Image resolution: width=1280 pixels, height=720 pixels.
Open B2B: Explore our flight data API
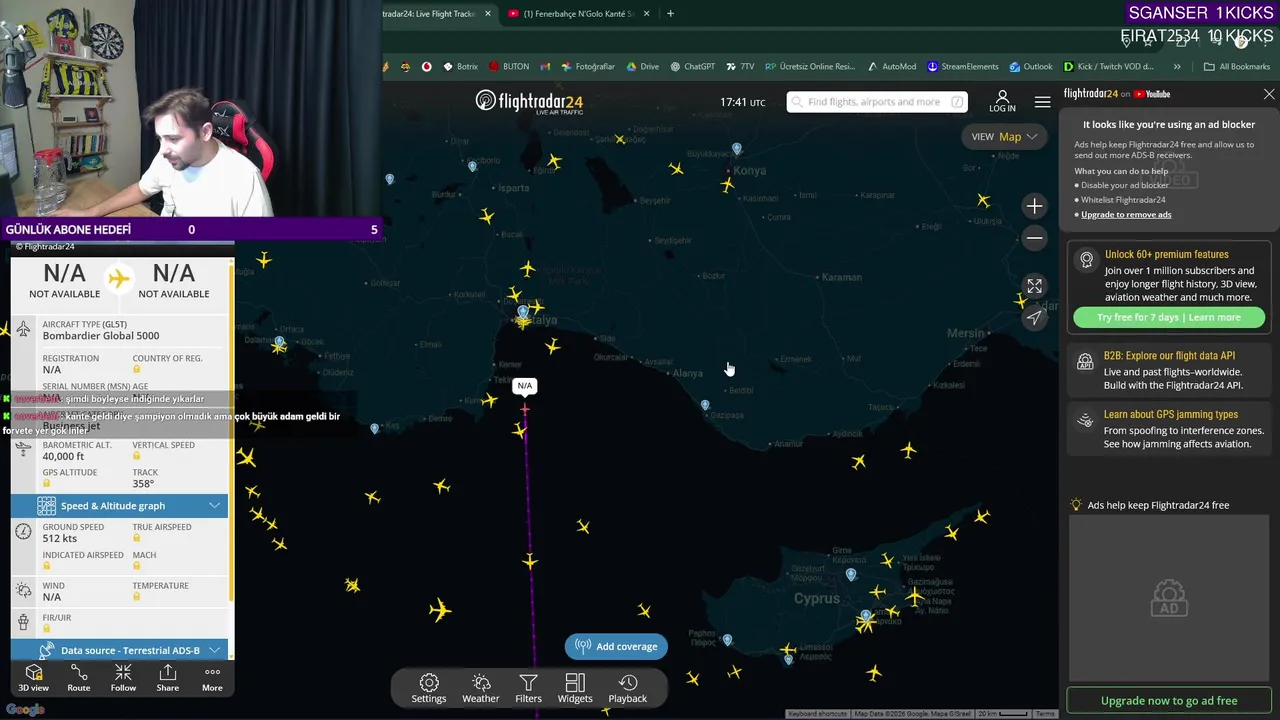tap(1169, 370)
